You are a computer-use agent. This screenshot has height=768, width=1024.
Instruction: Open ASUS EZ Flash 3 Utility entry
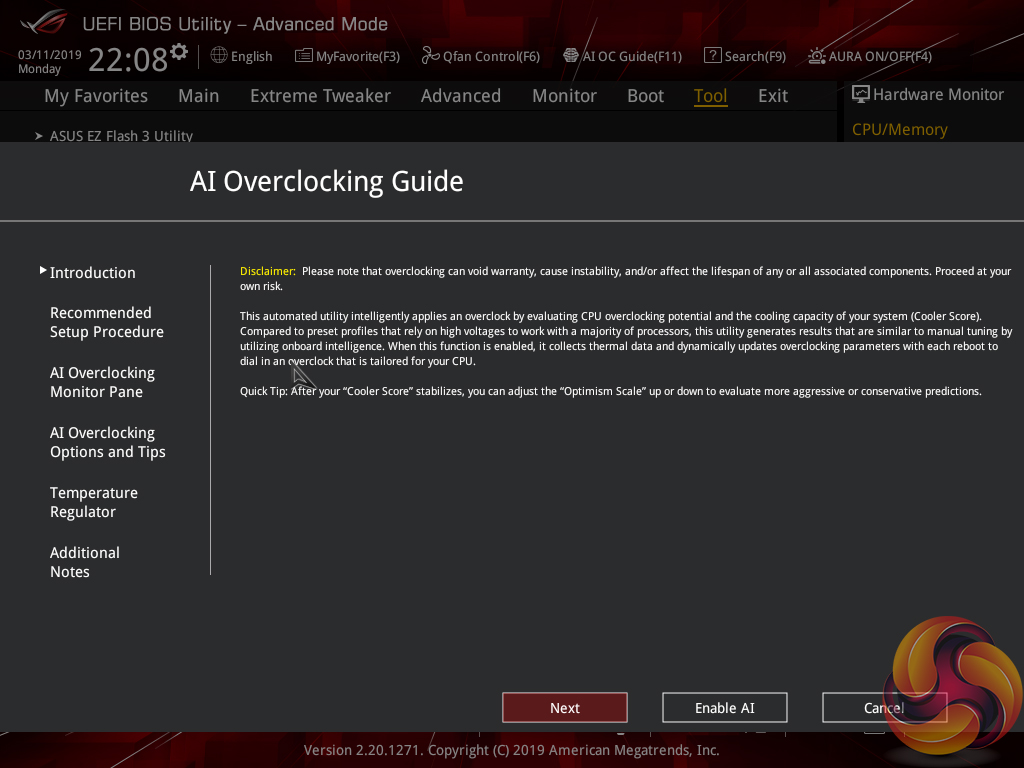tap(121, 136)
